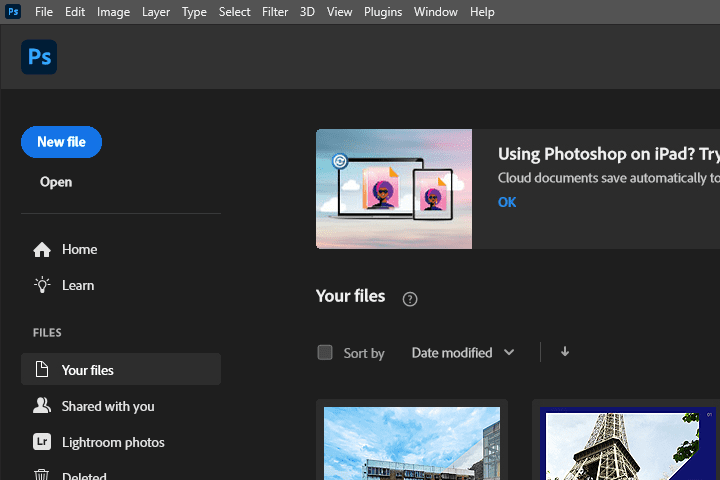720x480 pixels.
Task: Open the Your files help question-mark icon
Action: coord(410,299)
